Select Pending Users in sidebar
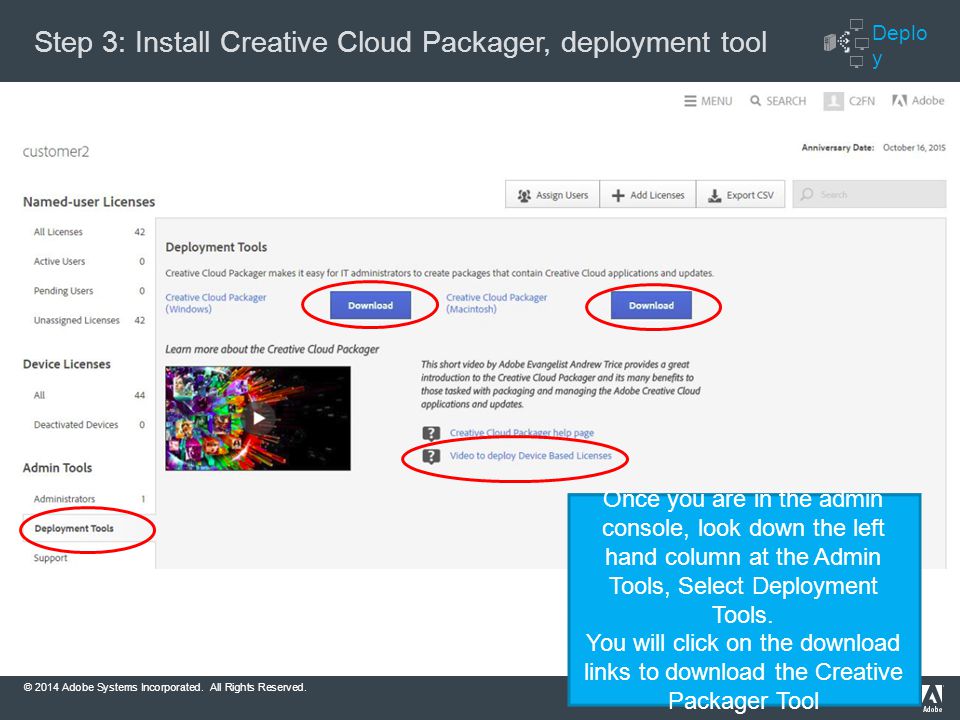 [x=89, y=291]
